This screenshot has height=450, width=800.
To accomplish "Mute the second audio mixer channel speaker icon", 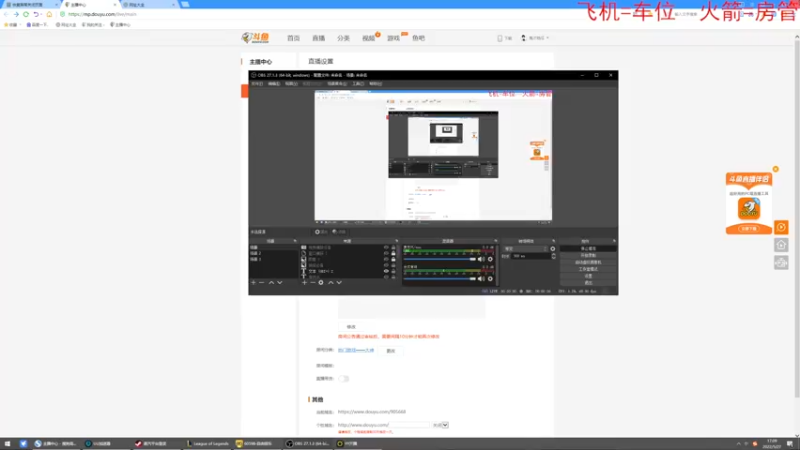I will point(481,279).
